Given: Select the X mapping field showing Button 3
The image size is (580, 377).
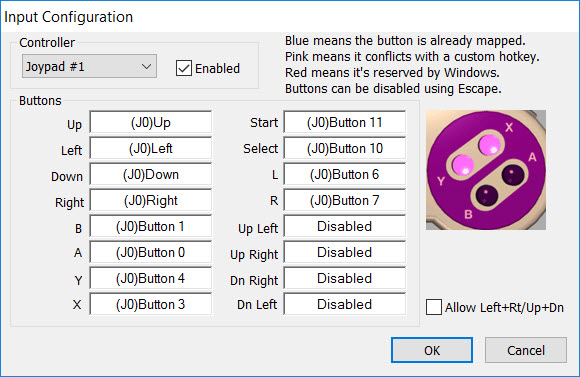Looking at the screenshot, I should pyautogui.click(x=151, y=304).
